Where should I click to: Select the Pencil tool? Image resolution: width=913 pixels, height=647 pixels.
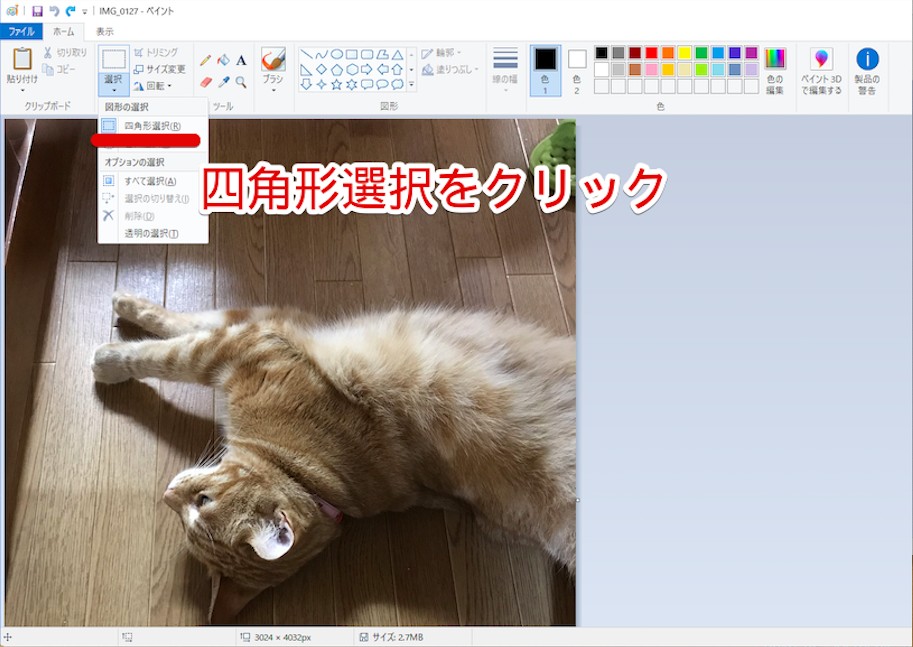[x=206, y=61]
